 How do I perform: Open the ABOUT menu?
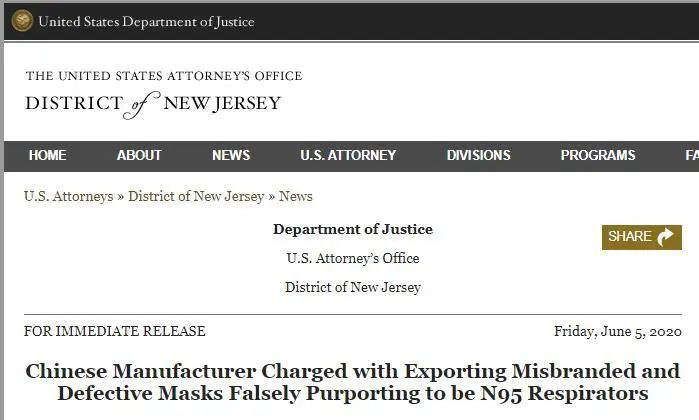click(x=139, y=155)
